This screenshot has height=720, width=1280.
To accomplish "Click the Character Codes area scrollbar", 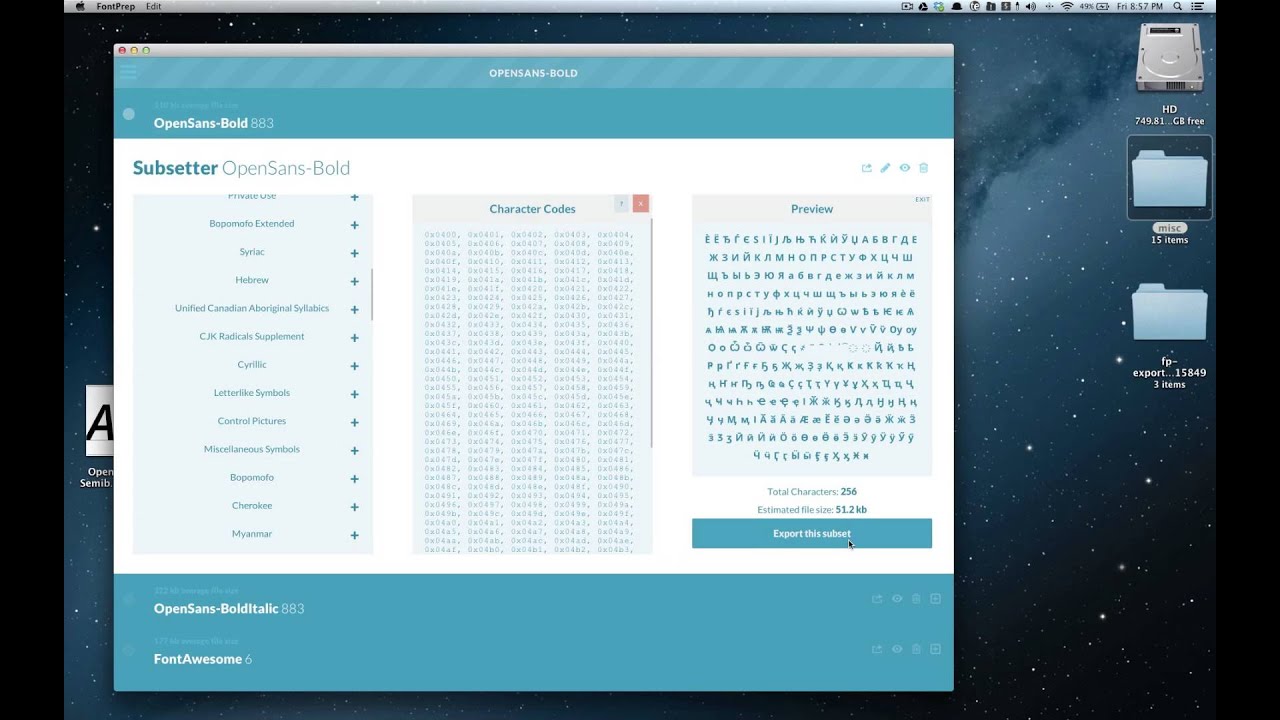I will (651, 332).
